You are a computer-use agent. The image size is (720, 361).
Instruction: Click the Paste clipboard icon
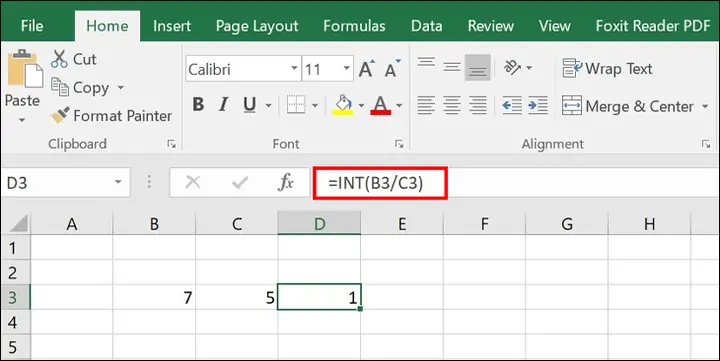pyautogui.click(x=24, y=69)
